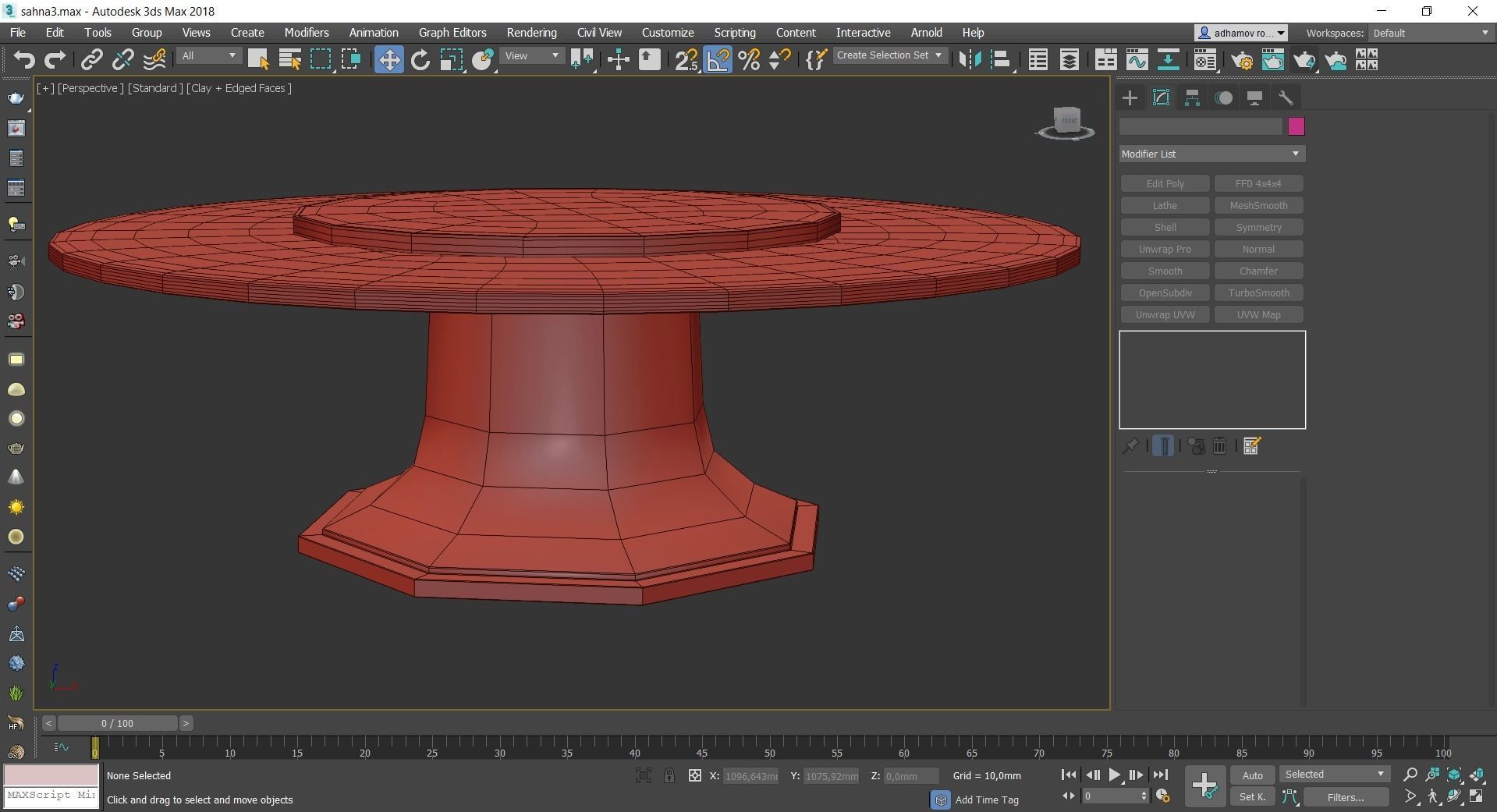This screenshot has width=1497, height=812.
Task: Click the MAXScript listener pink area
Action: coord(51,775)
